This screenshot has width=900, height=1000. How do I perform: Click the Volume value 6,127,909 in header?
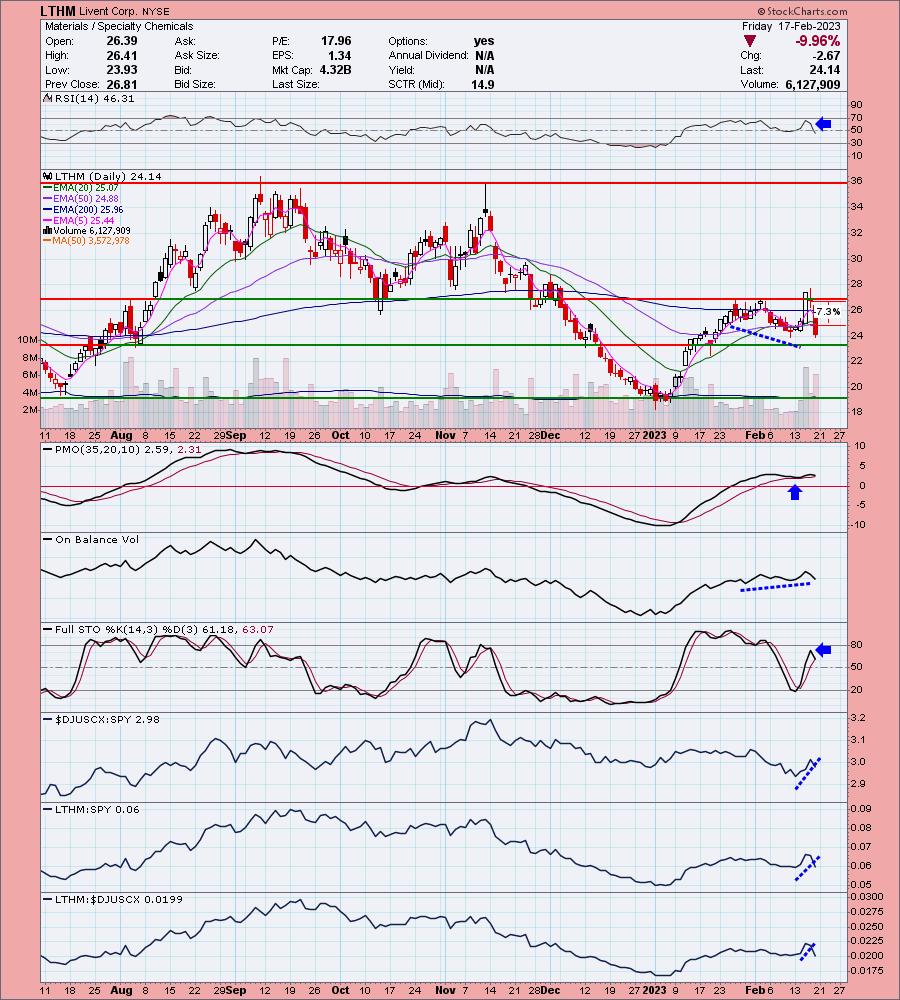coord(813,84)
